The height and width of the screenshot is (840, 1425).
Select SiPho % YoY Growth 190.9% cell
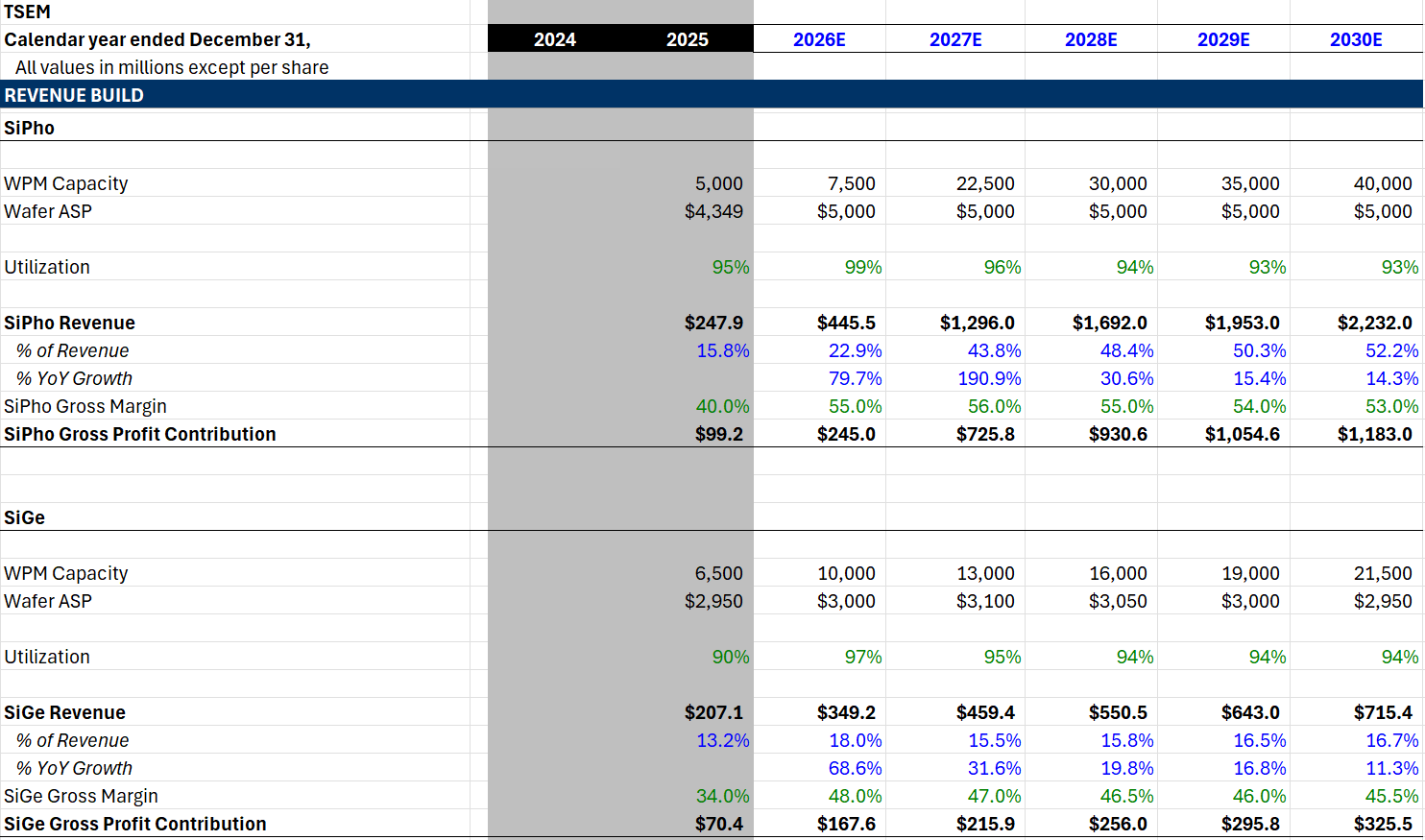pyautogui.click(x=954, y=378)
